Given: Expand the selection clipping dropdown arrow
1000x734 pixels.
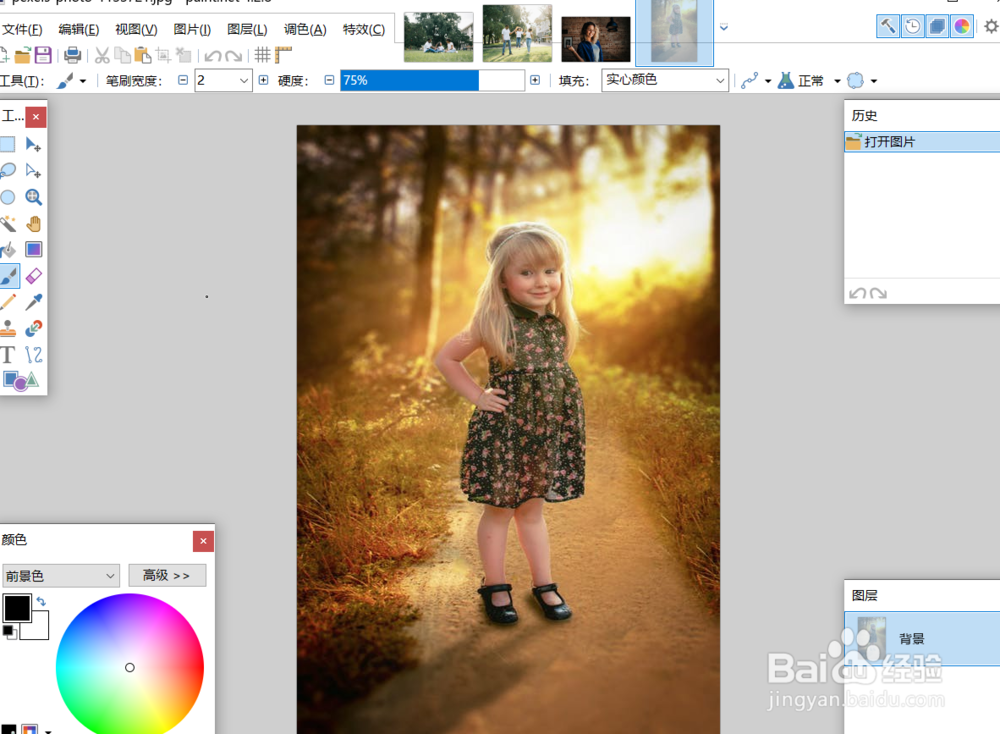Looking at the screenshot, I should [x=874, y=81].
